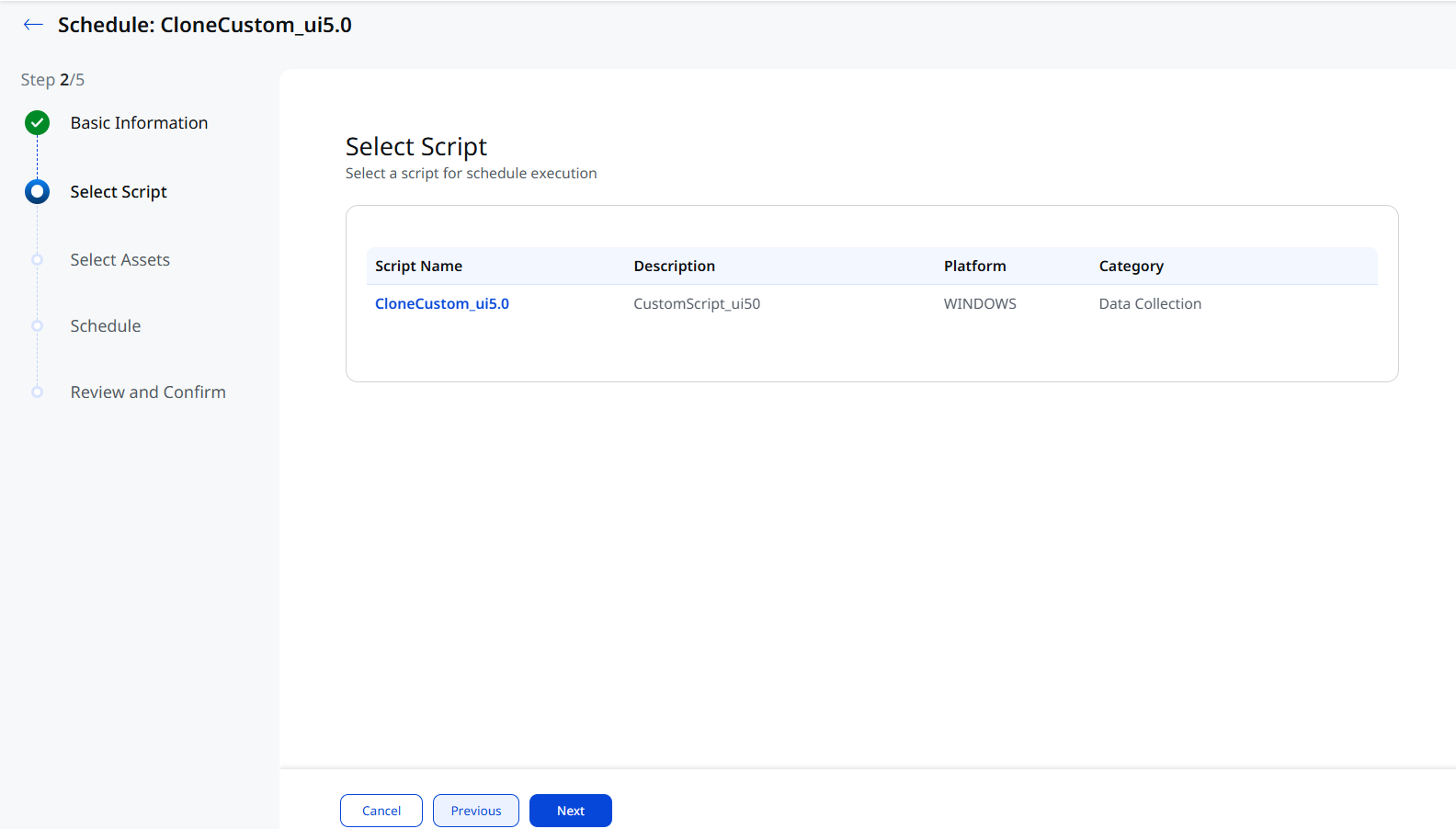Screen dimensions: 1456x829
Task: Click the Select Assets step circle
Action: click(38, 260)
